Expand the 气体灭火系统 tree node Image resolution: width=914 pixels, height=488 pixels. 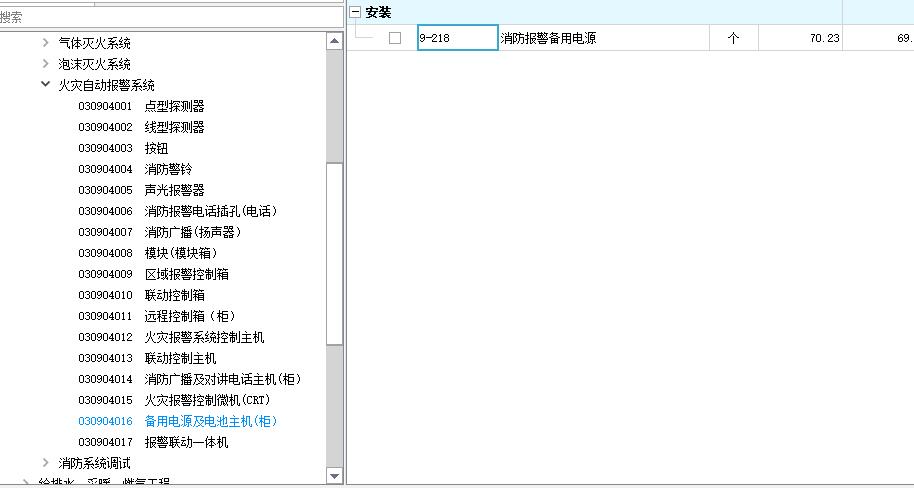coord(45,43)
